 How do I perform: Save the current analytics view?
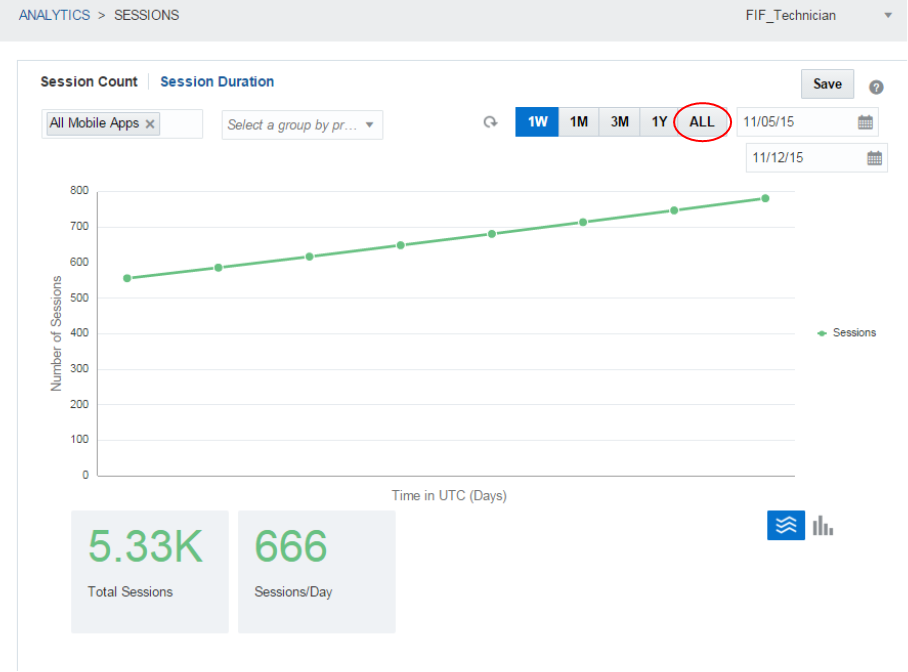[x=827, y=84]
